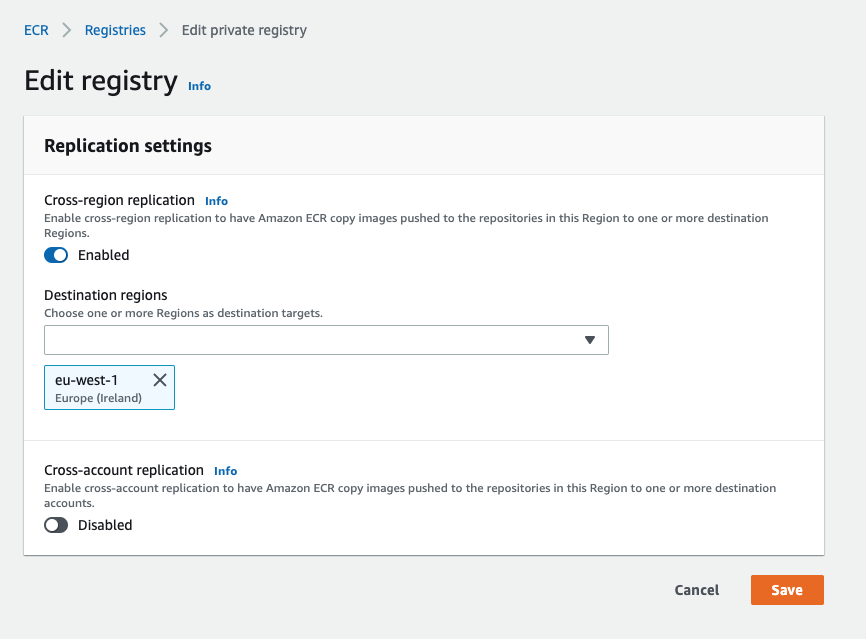Navigate to ECR via breadcrumb link

pos(36,30)
